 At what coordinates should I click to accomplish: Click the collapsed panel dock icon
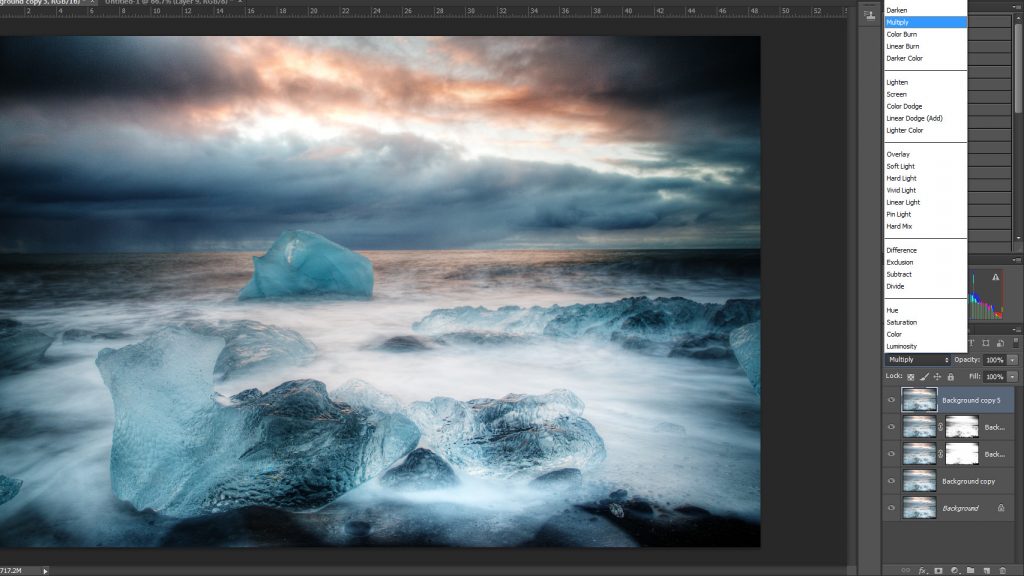[869, 15]
